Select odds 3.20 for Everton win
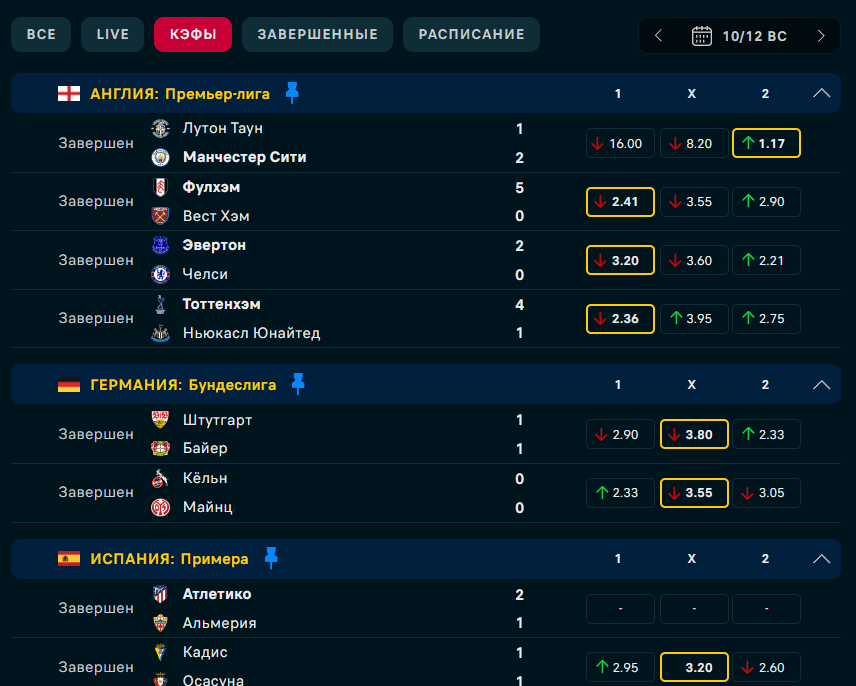 pos(620,260)
